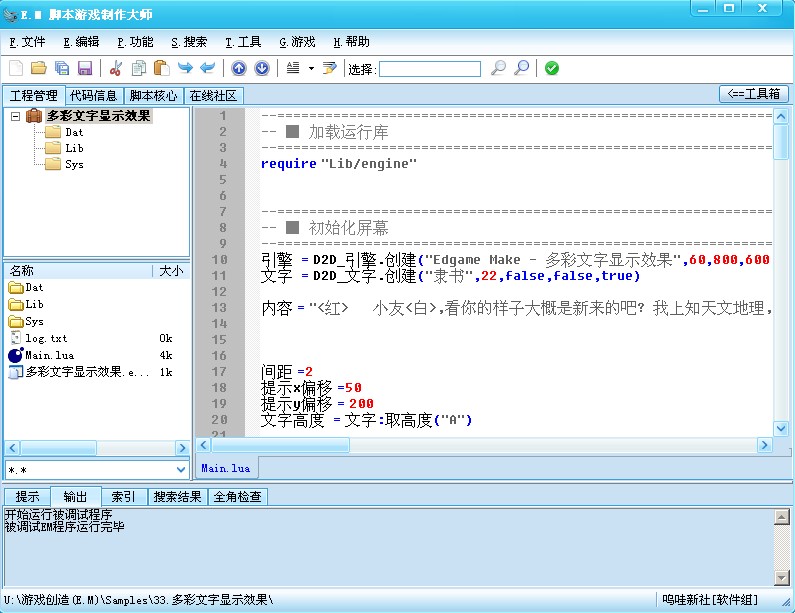Open the G.游戏 menu
Viewport: 795px width, 613px height.
[x=297, y=42]
